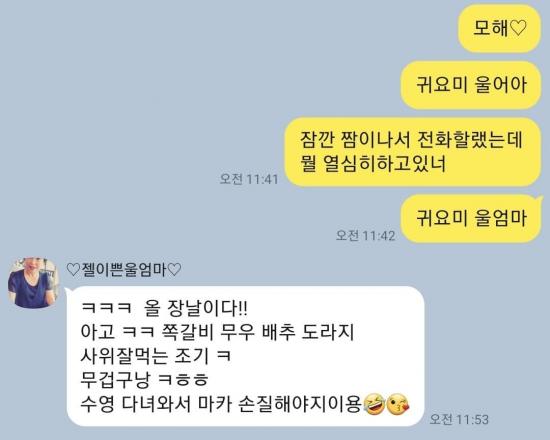Open the sender's profile photo

point(33,283)
